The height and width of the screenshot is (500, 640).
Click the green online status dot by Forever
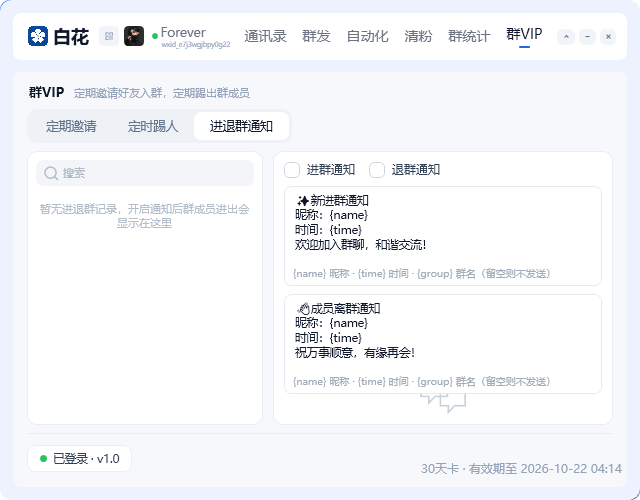pyautogui.click(x=155, y=36)
